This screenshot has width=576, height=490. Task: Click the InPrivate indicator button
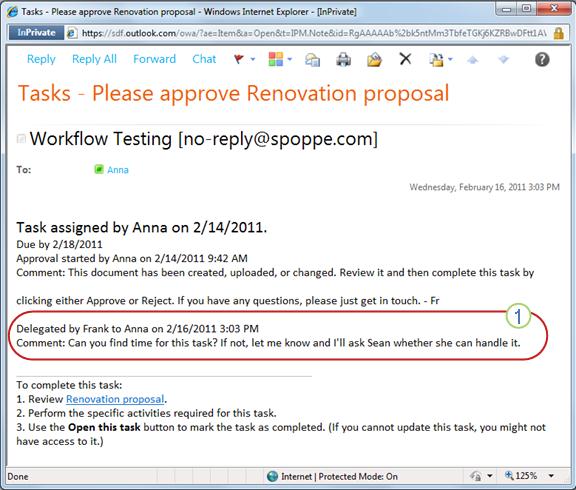tap(36, 33)
